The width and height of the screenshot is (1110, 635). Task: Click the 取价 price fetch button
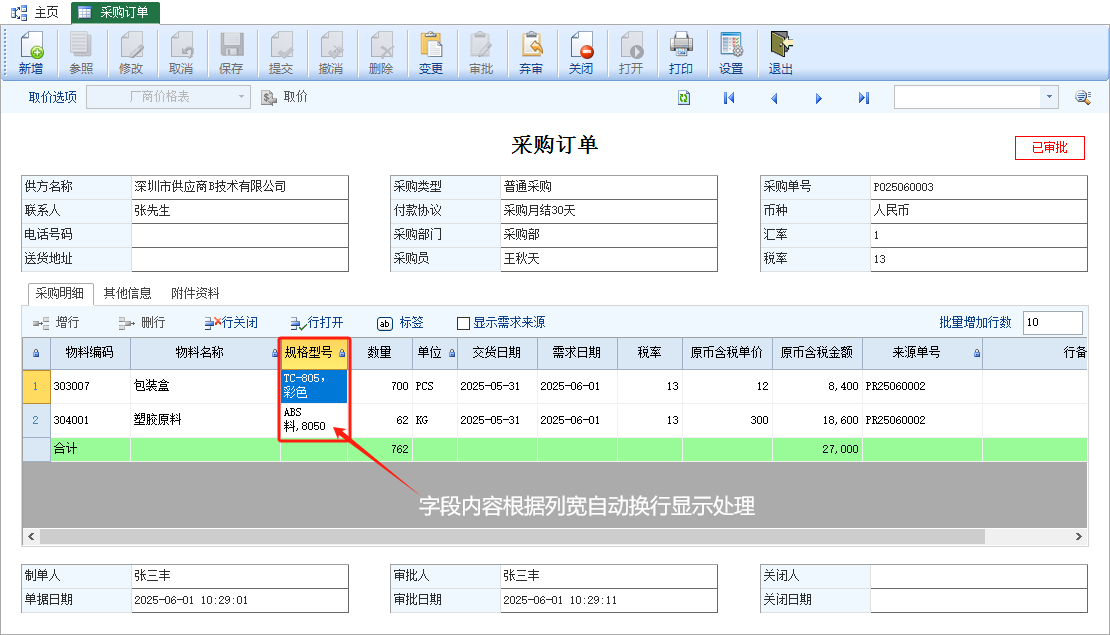285,97
